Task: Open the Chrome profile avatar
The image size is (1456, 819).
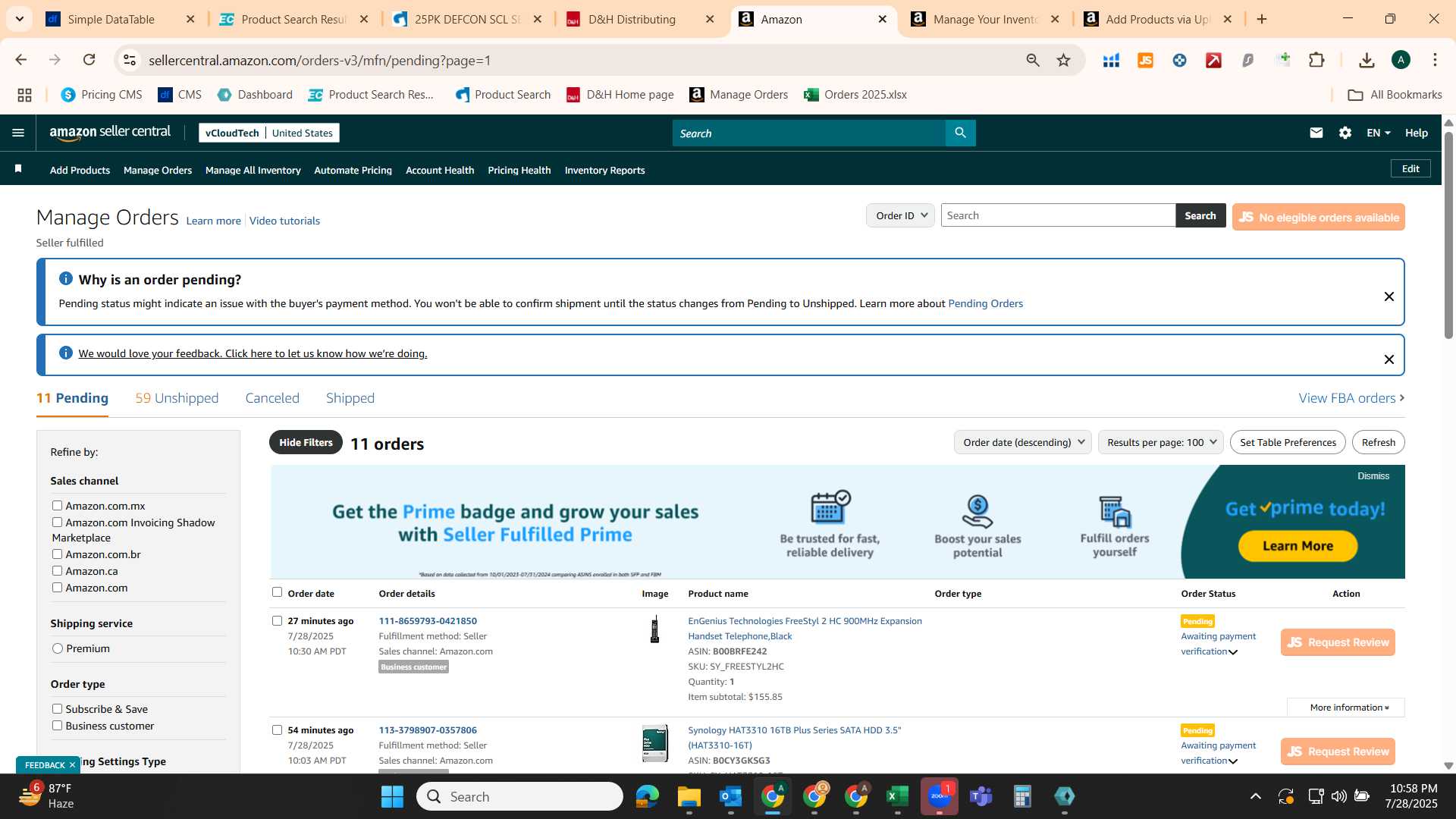Action: (x=1401, y=60)
